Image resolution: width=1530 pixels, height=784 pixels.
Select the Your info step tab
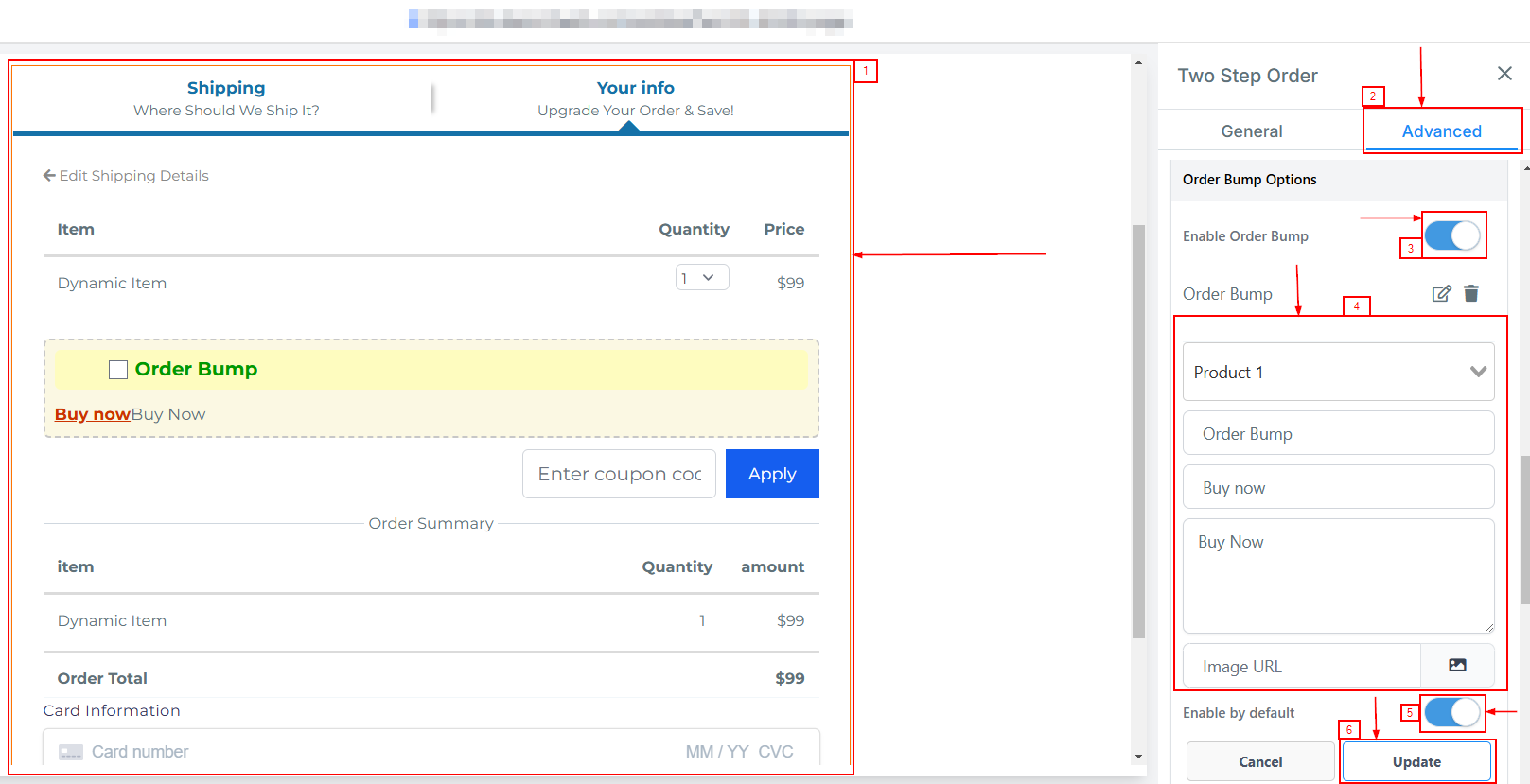pyautogui.click(x=636, y=98)
